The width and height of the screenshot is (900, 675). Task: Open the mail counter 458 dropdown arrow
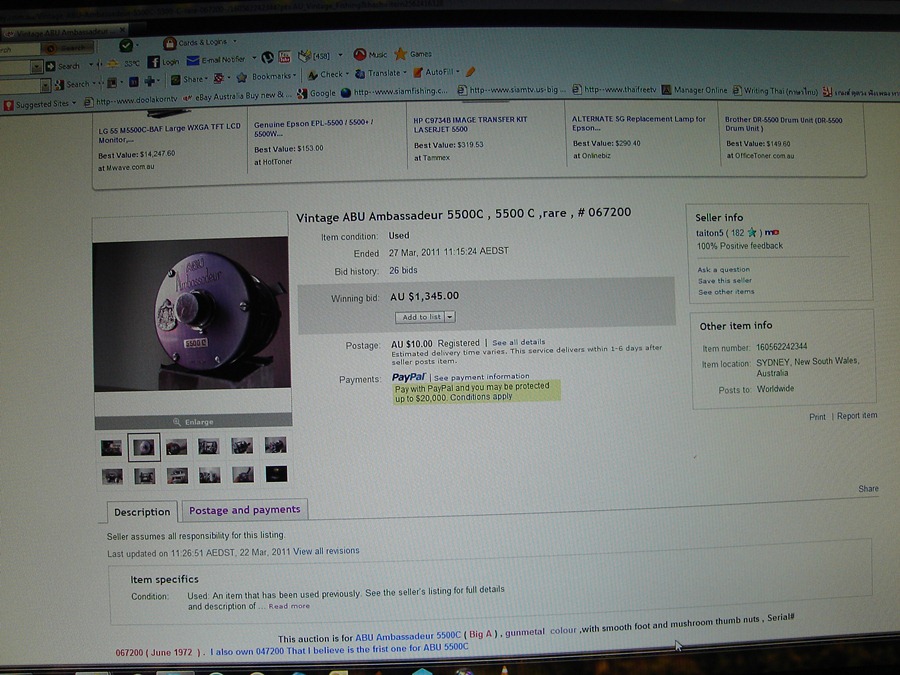[x=340, y=55]
